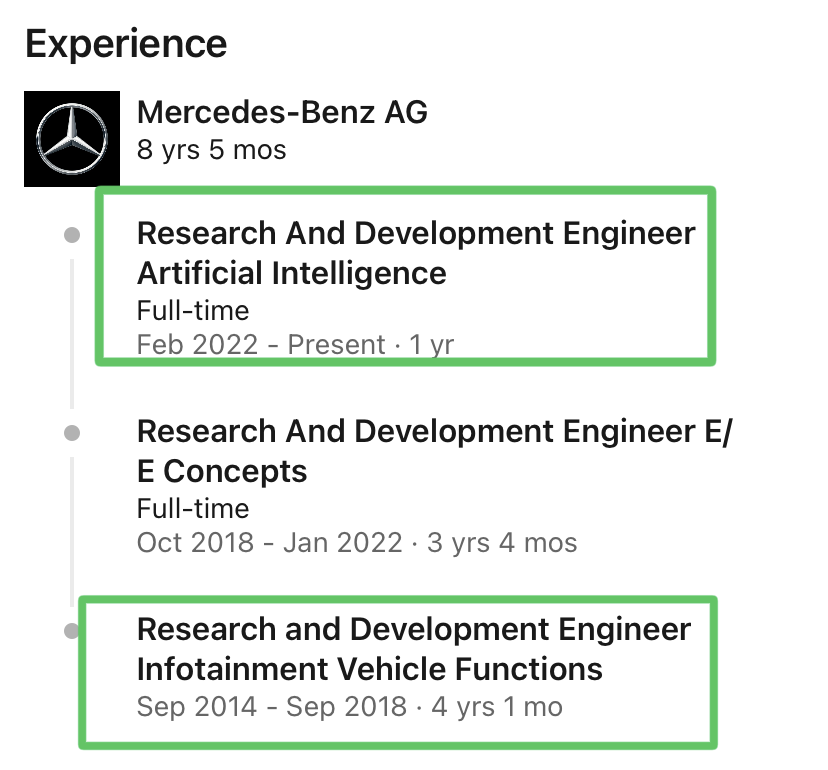The width and height of the screenshot is (828, 770).
Task: Click the timeline bullet beside Artificial Intelligence role
Action: point(71,235)
